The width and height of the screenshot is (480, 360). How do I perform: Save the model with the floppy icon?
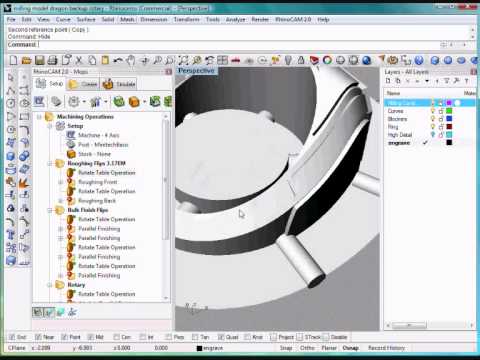tap(39, 60)
